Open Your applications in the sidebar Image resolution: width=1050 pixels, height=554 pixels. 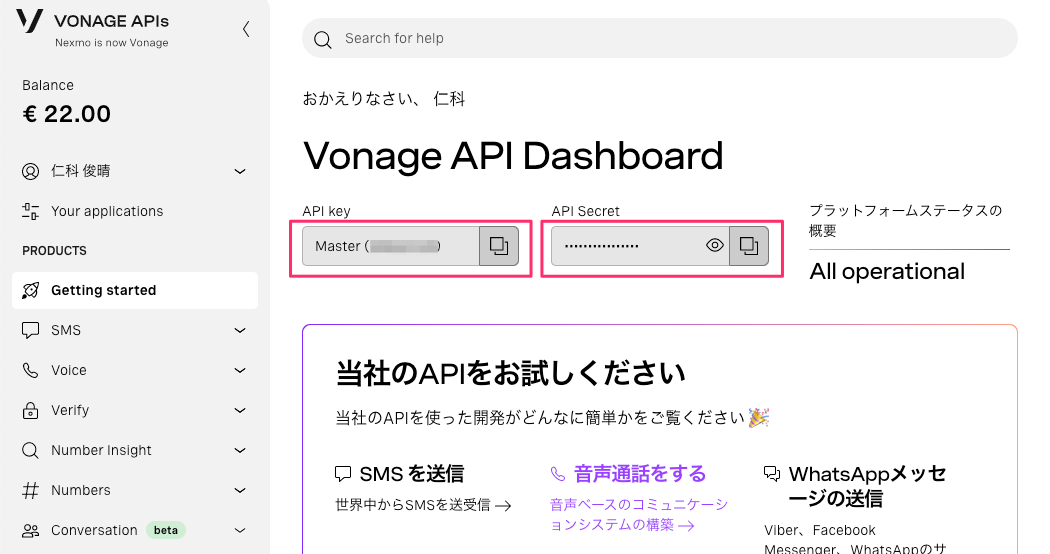135,212
